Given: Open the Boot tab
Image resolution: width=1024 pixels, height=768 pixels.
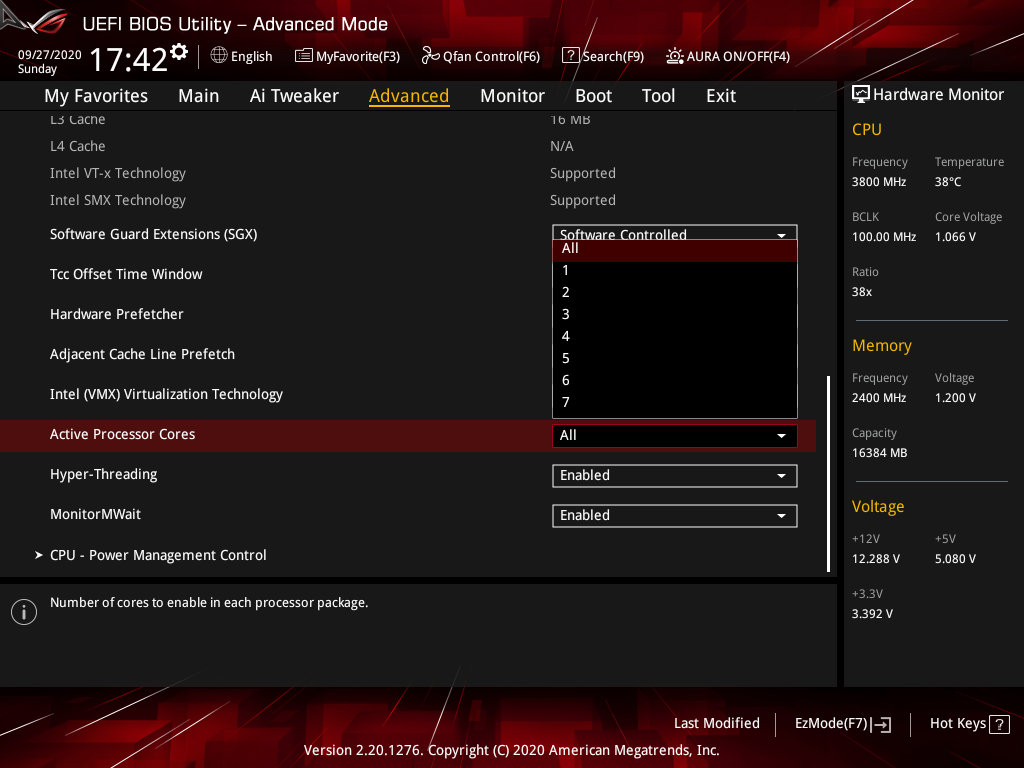Looking at the screenshot, I should (x=593, y=96).
